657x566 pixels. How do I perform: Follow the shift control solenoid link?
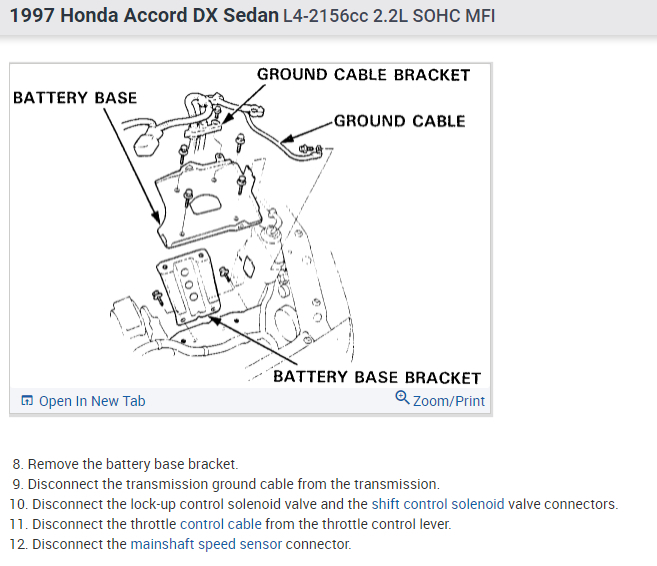click(438, 504)
